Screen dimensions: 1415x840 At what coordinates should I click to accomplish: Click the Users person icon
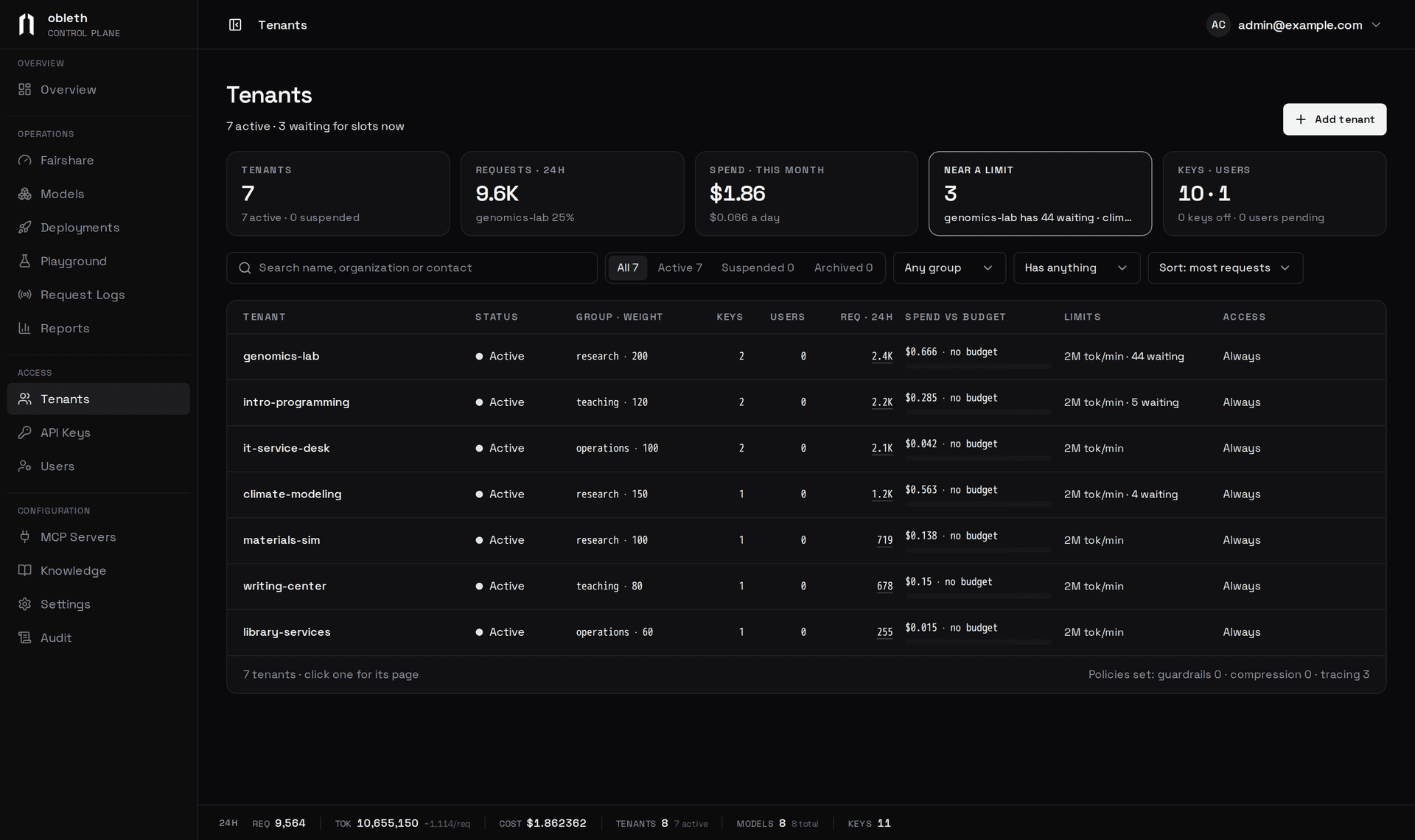pyautogui.click(x=25, y=466)
